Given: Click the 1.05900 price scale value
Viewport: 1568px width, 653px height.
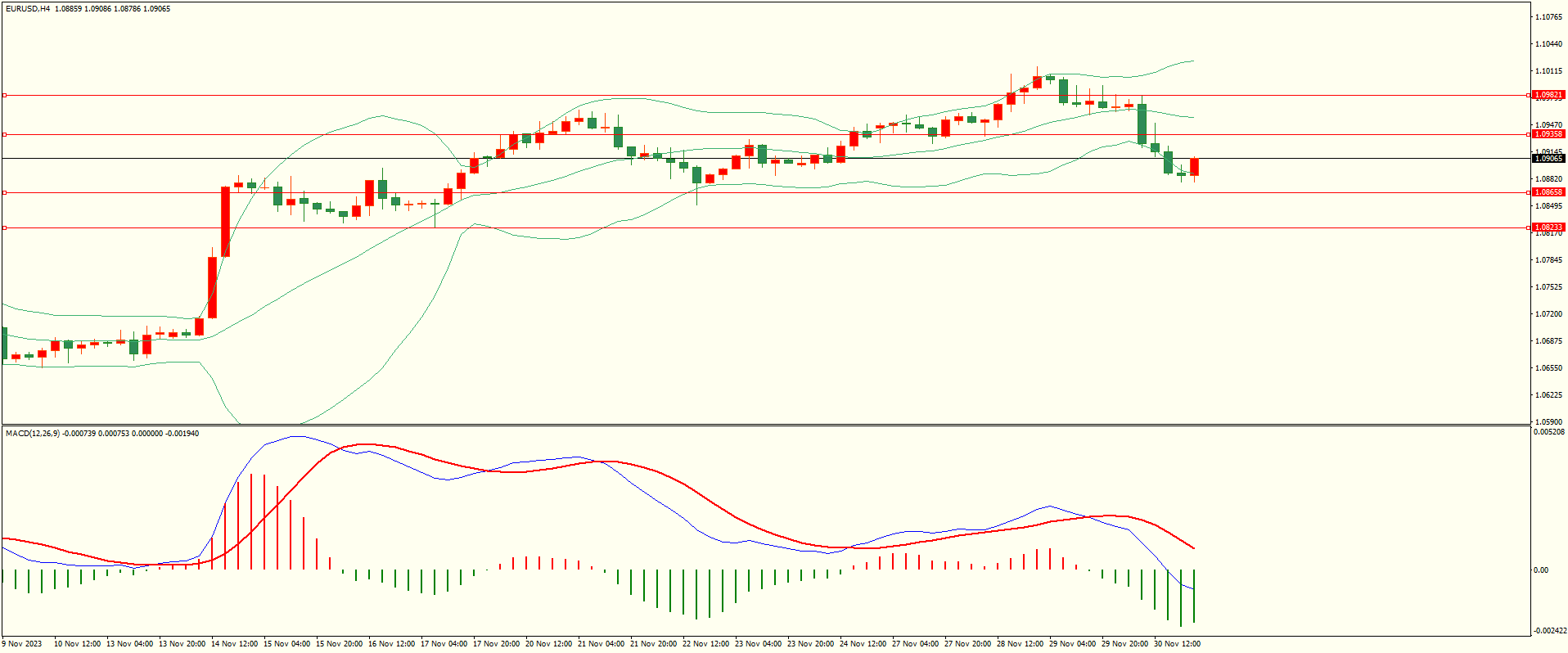Looking at the screenshot, I should point(1548,422).
